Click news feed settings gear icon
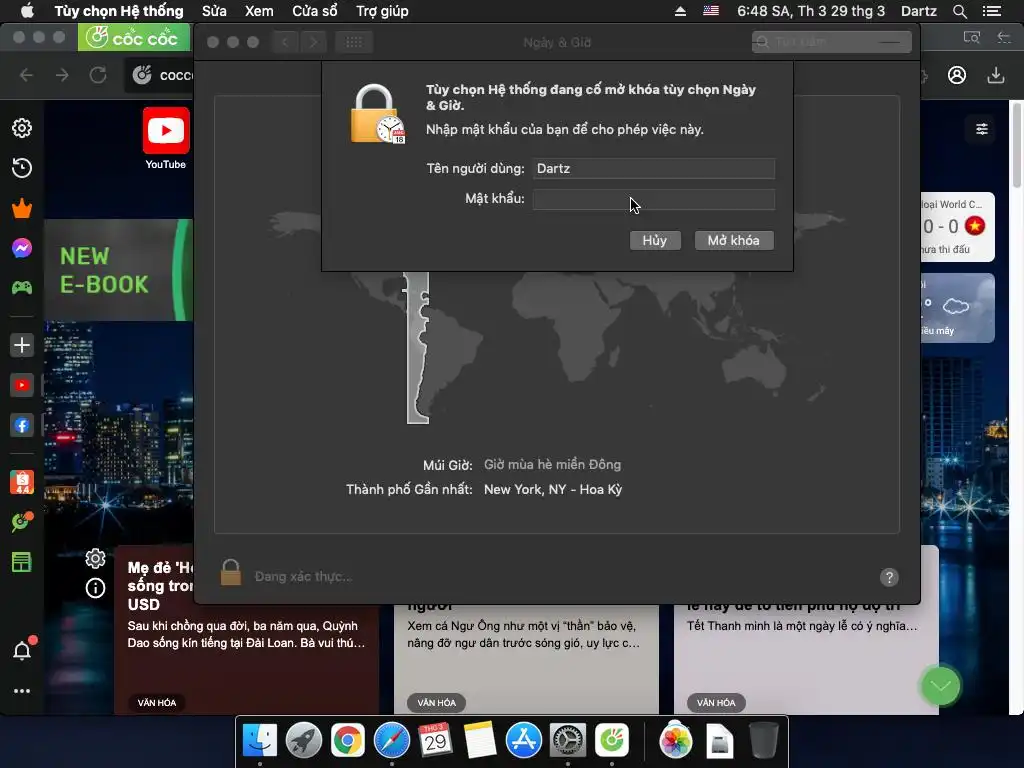 click(95, 558)
